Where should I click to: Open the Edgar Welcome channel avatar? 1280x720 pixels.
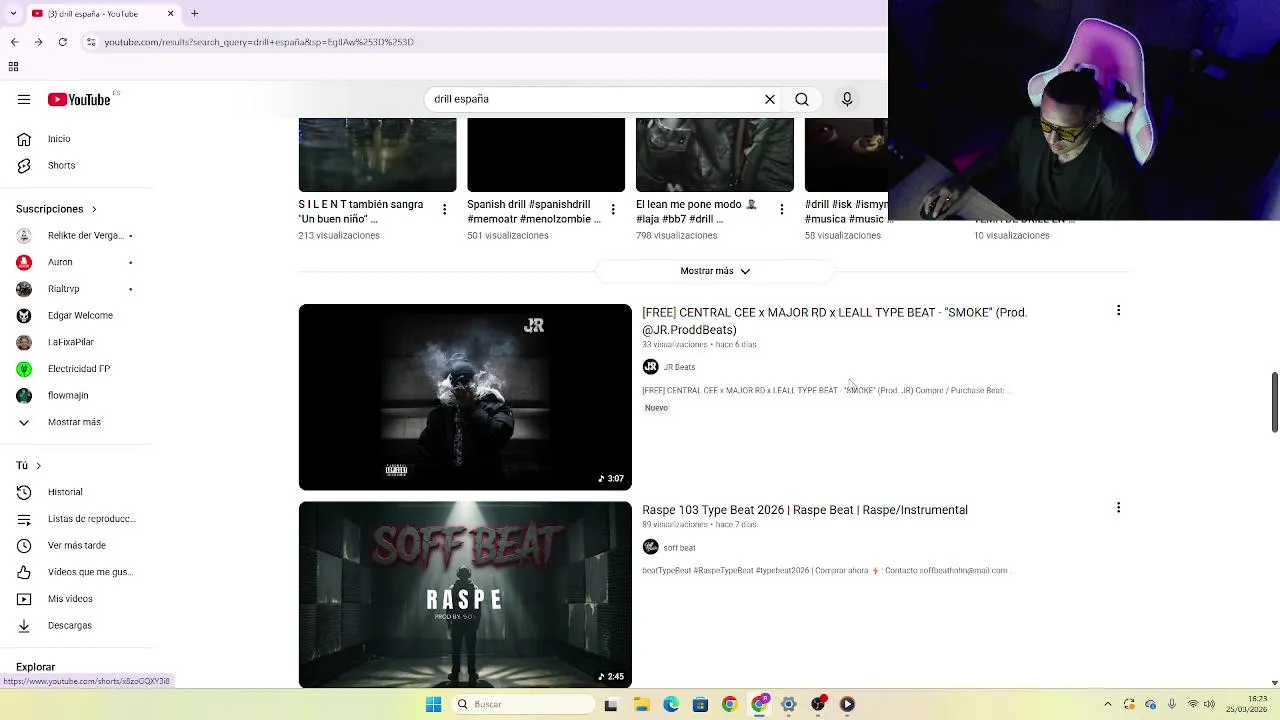pos(24,315)
